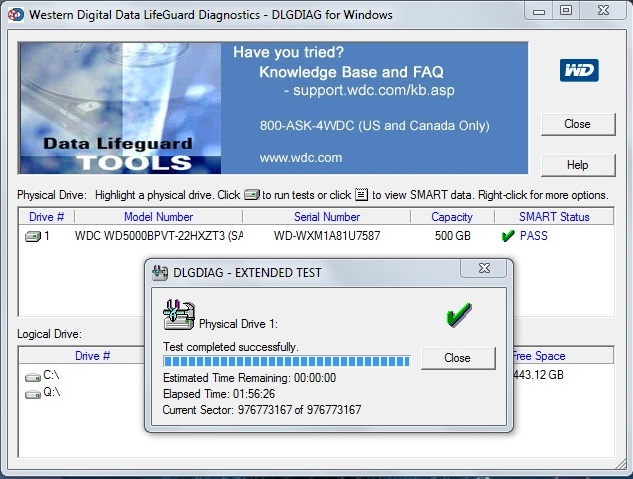Click the window resize grip corner
Viewport: 633px width, 479px height.
tap(621, 465)
